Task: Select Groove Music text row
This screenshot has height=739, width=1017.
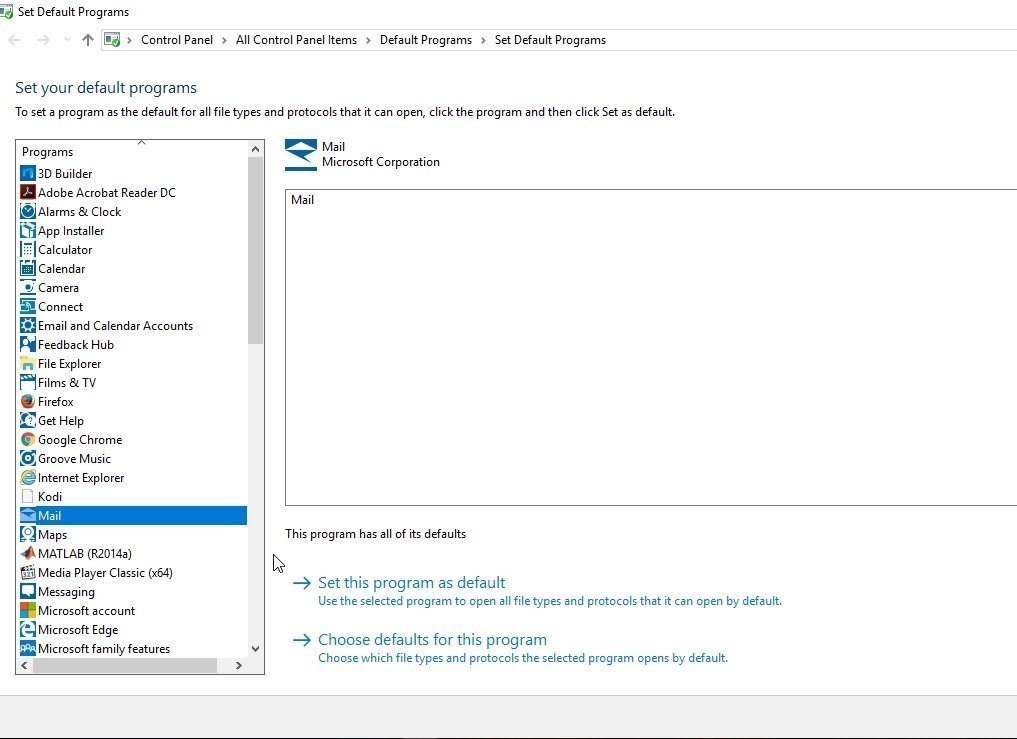Action: (x=74, y=458)
